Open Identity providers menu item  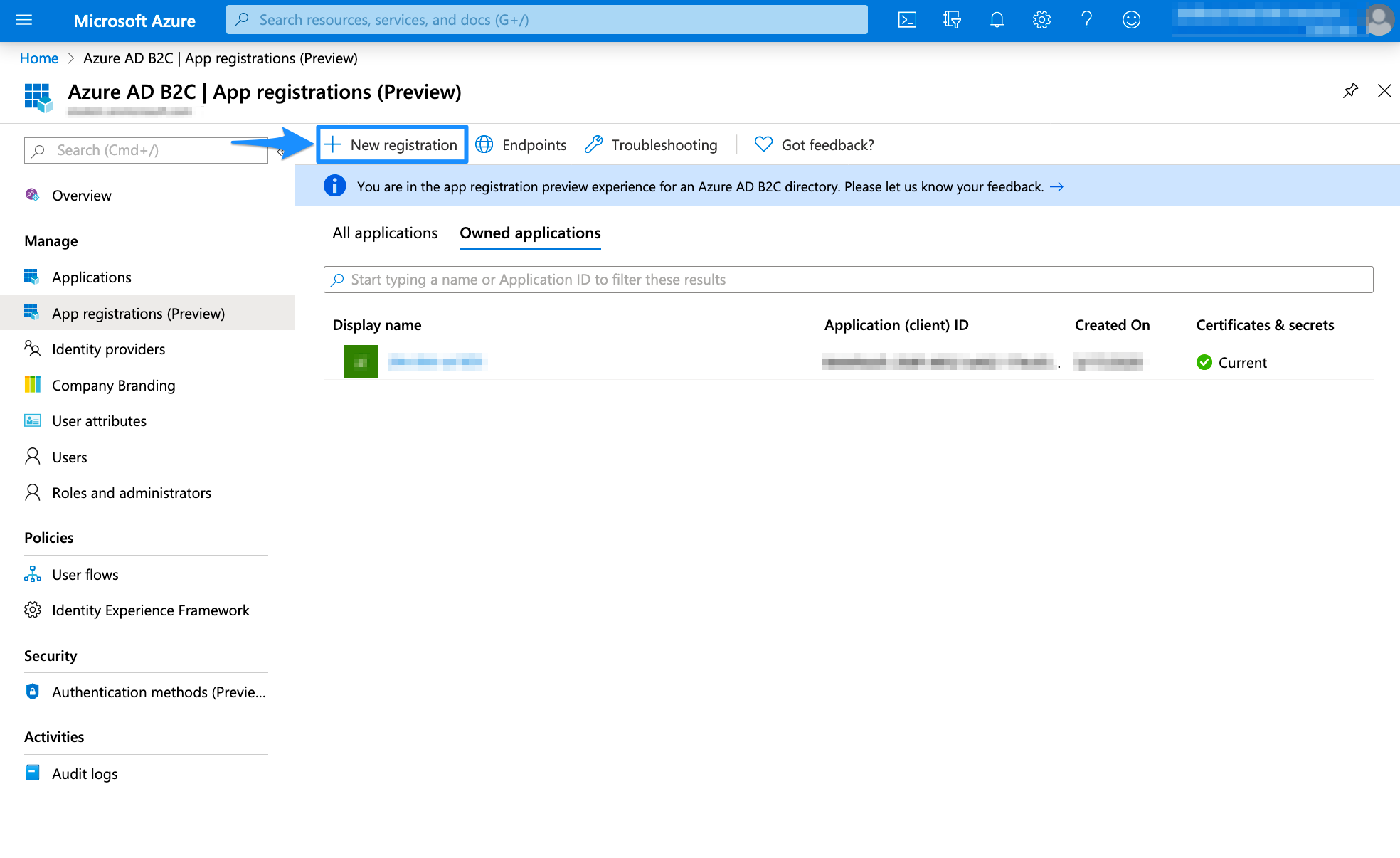108,349
